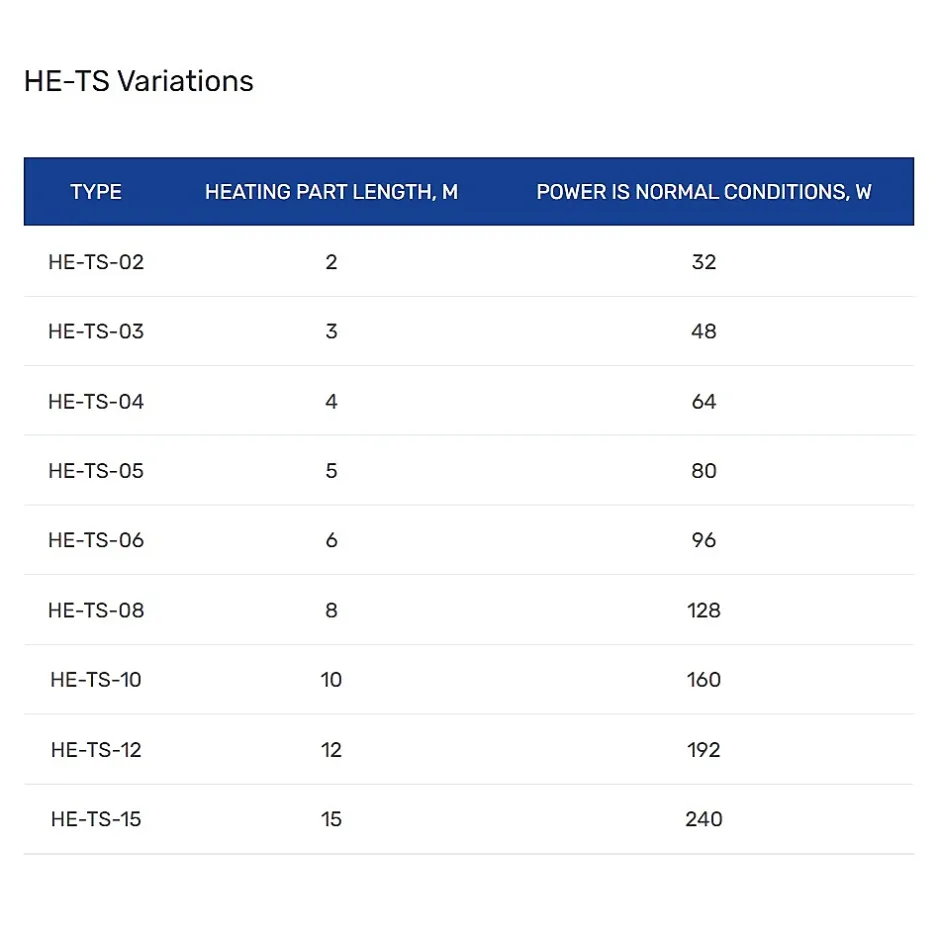Click the Power Is Normal Conditions header
Viewport: 940px width, 940px height.
tap(703, 192)
